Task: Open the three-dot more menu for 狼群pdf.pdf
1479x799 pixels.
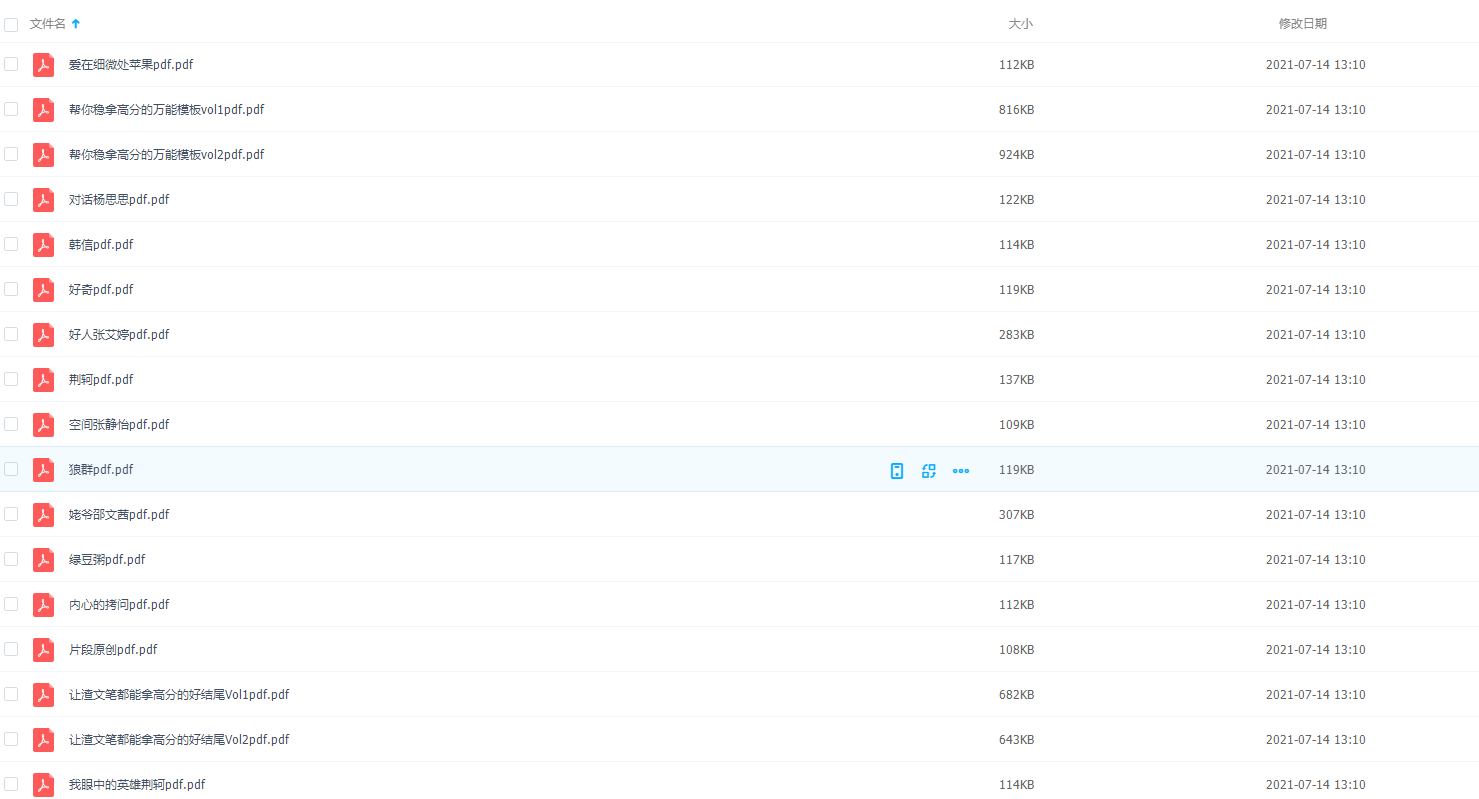Action: pos(961,470)
